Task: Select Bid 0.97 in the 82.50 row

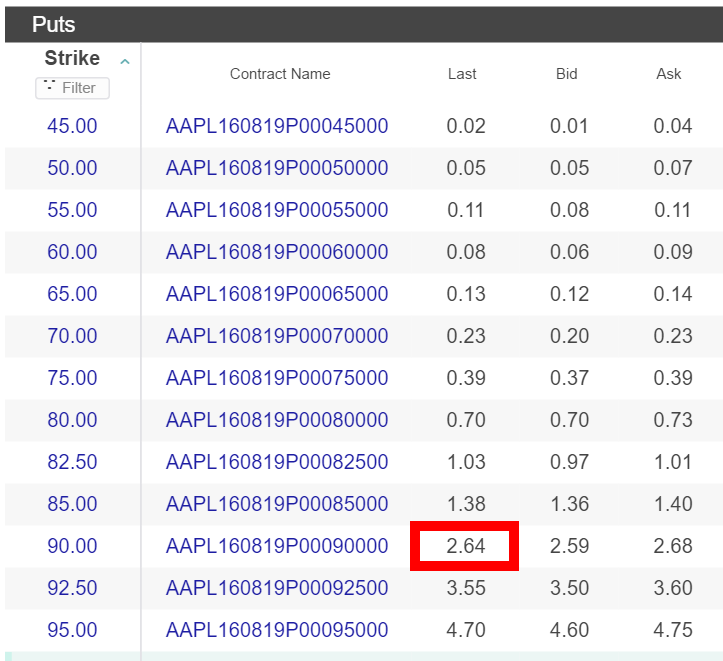Action: (569, 461)
